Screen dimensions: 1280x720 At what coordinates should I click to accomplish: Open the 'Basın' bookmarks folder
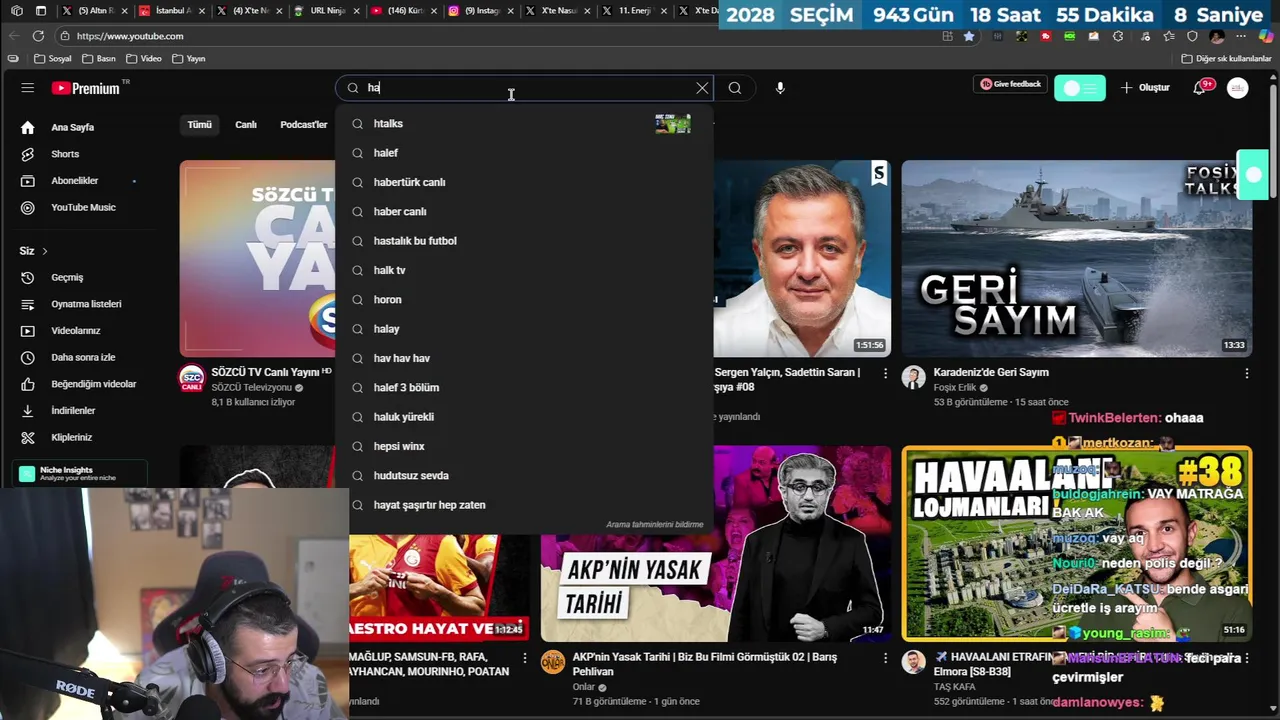[98, 59]
